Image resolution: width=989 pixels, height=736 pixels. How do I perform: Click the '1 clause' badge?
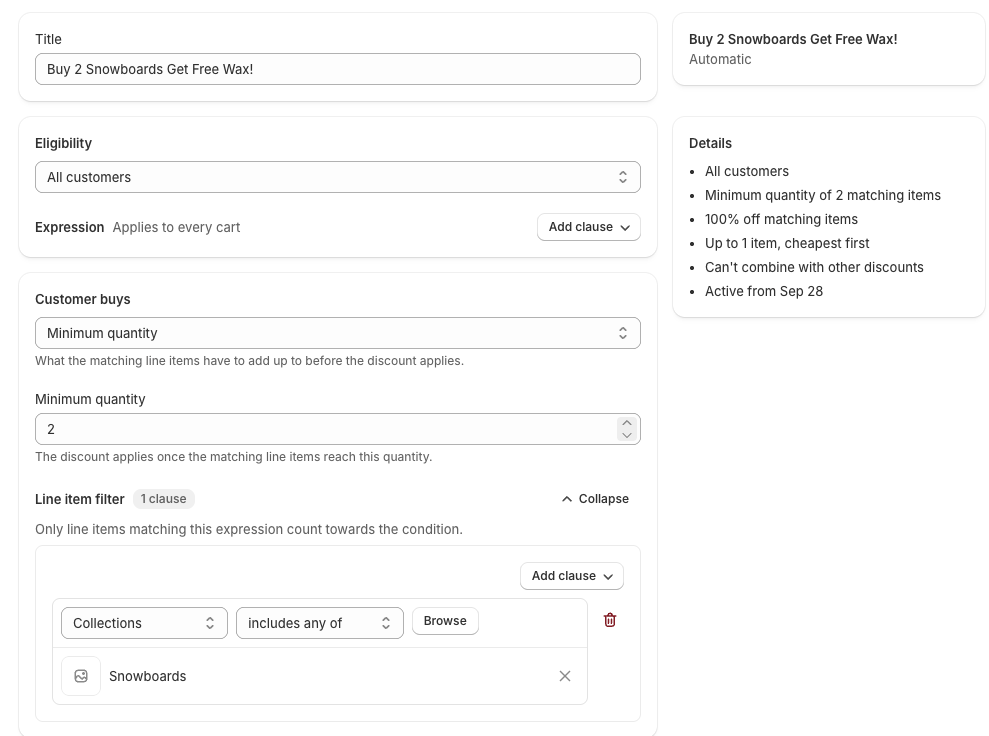point(164,499)
